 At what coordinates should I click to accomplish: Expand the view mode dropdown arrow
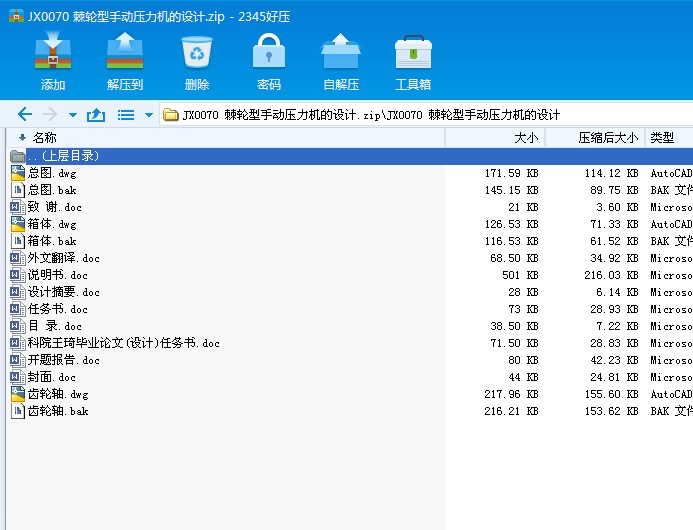[x=149, y=115]
